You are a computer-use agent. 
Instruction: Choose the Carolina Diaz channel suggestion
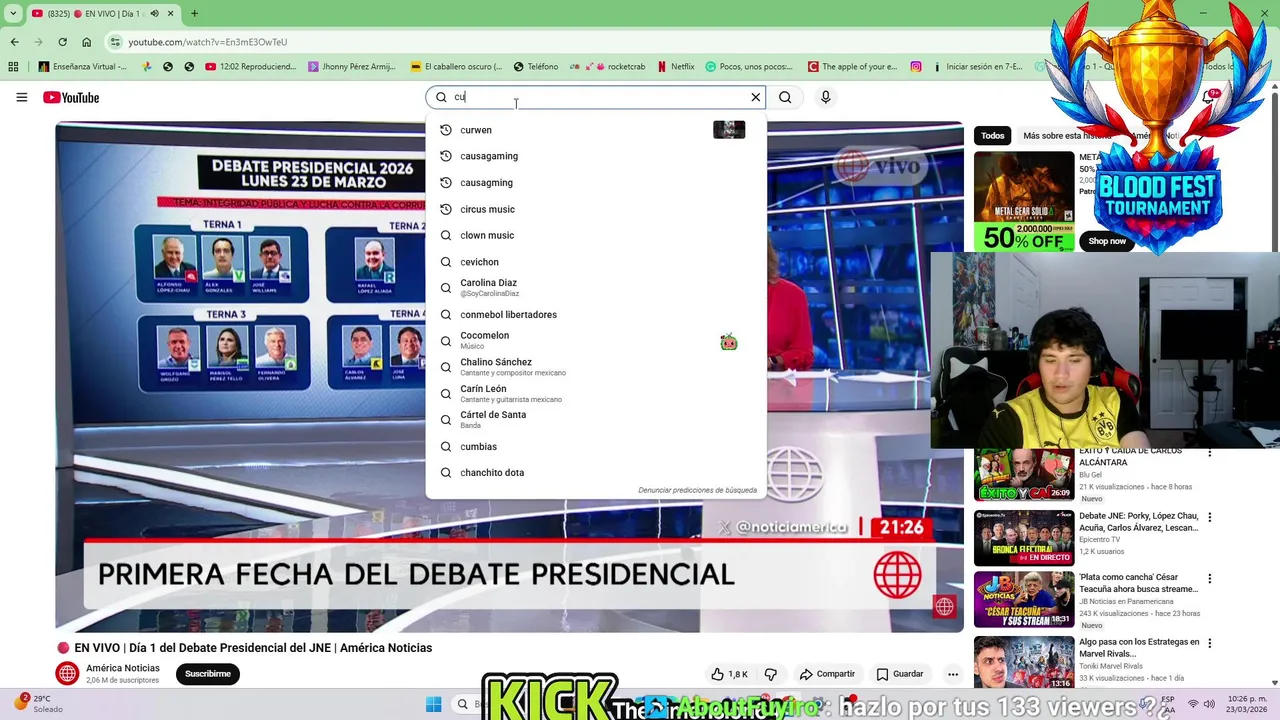tap(596, 288)
